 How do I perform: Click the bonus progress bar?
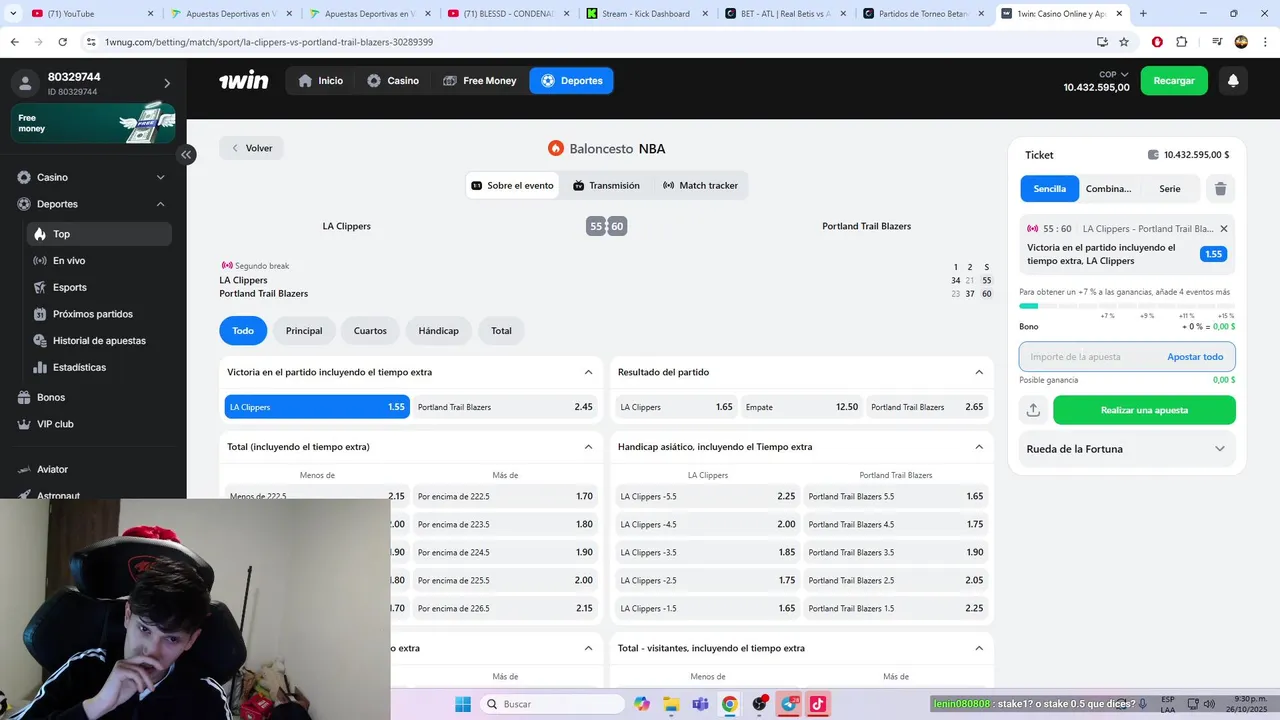[1127, 306]
